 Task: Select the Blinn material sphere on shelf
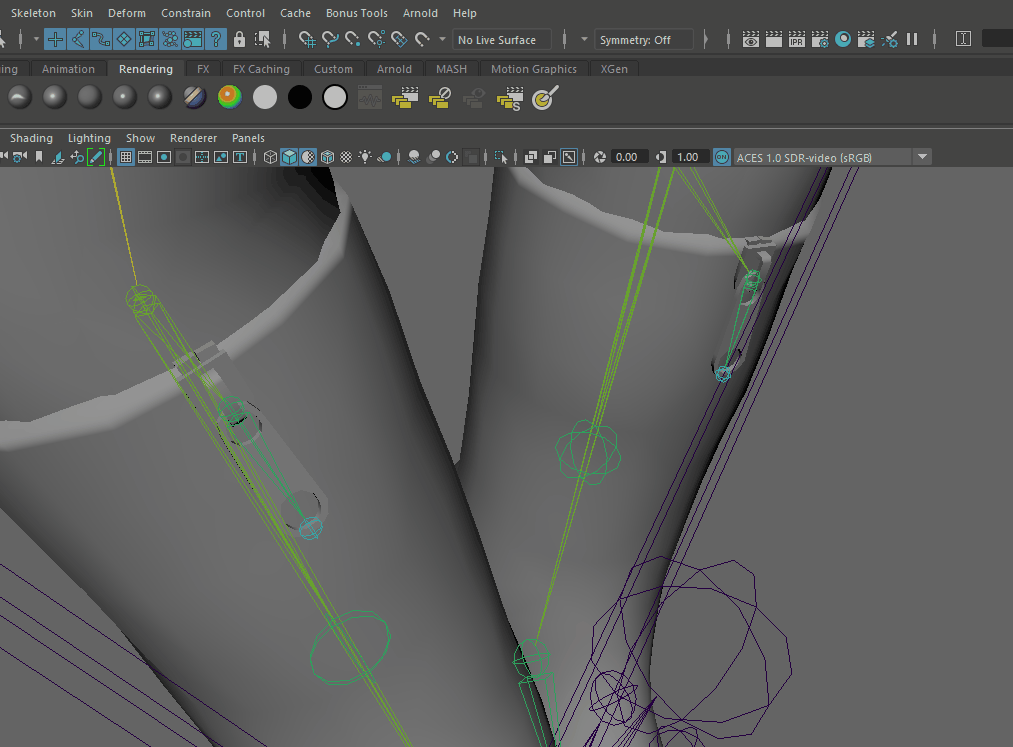pos(54,97)
